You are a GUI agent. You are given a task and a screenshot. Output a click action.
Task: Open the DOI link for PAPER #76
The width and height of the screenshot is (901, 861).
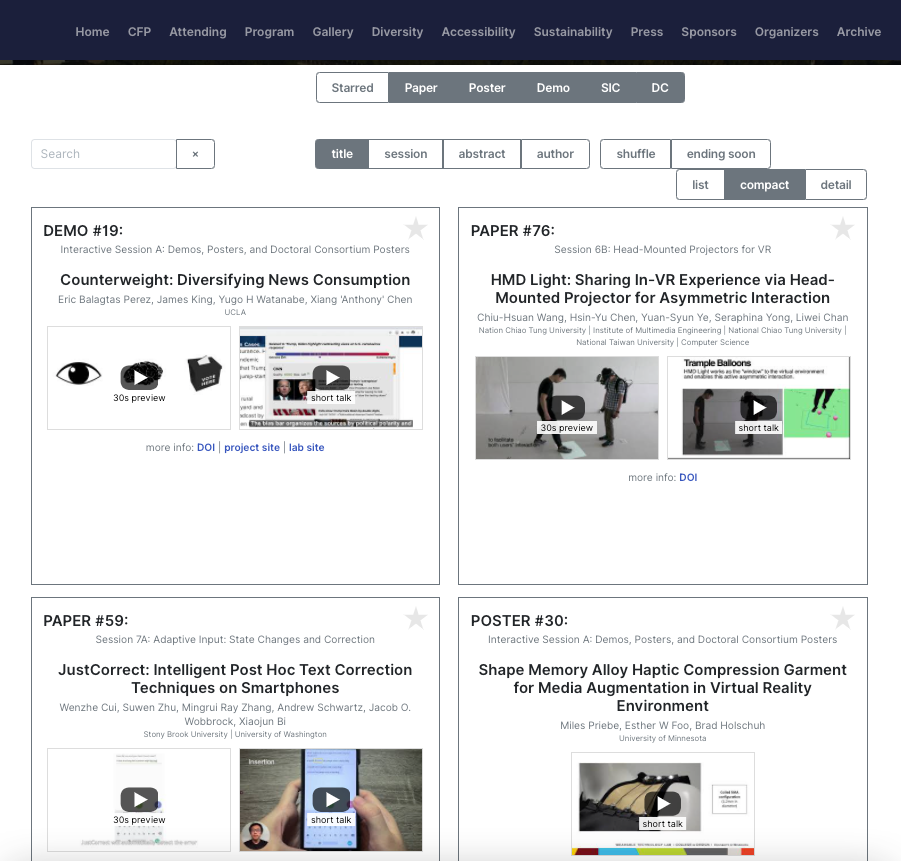(x=687, y=477)
